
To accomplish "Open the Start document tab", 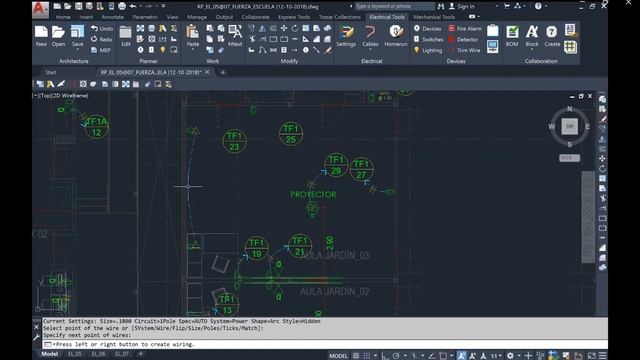I will 51,72.
